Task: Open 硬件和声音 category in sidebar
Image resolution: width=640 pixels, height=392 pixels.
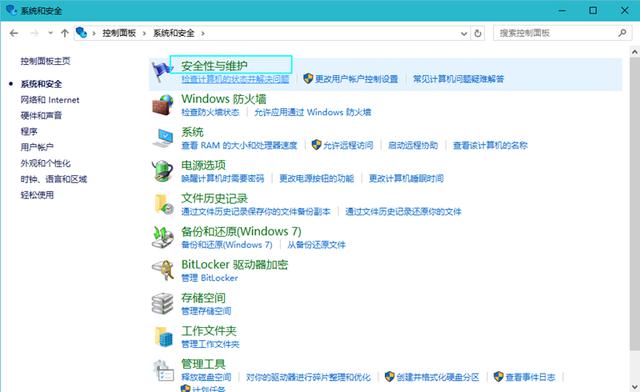Action: click(x=41, y=116)
